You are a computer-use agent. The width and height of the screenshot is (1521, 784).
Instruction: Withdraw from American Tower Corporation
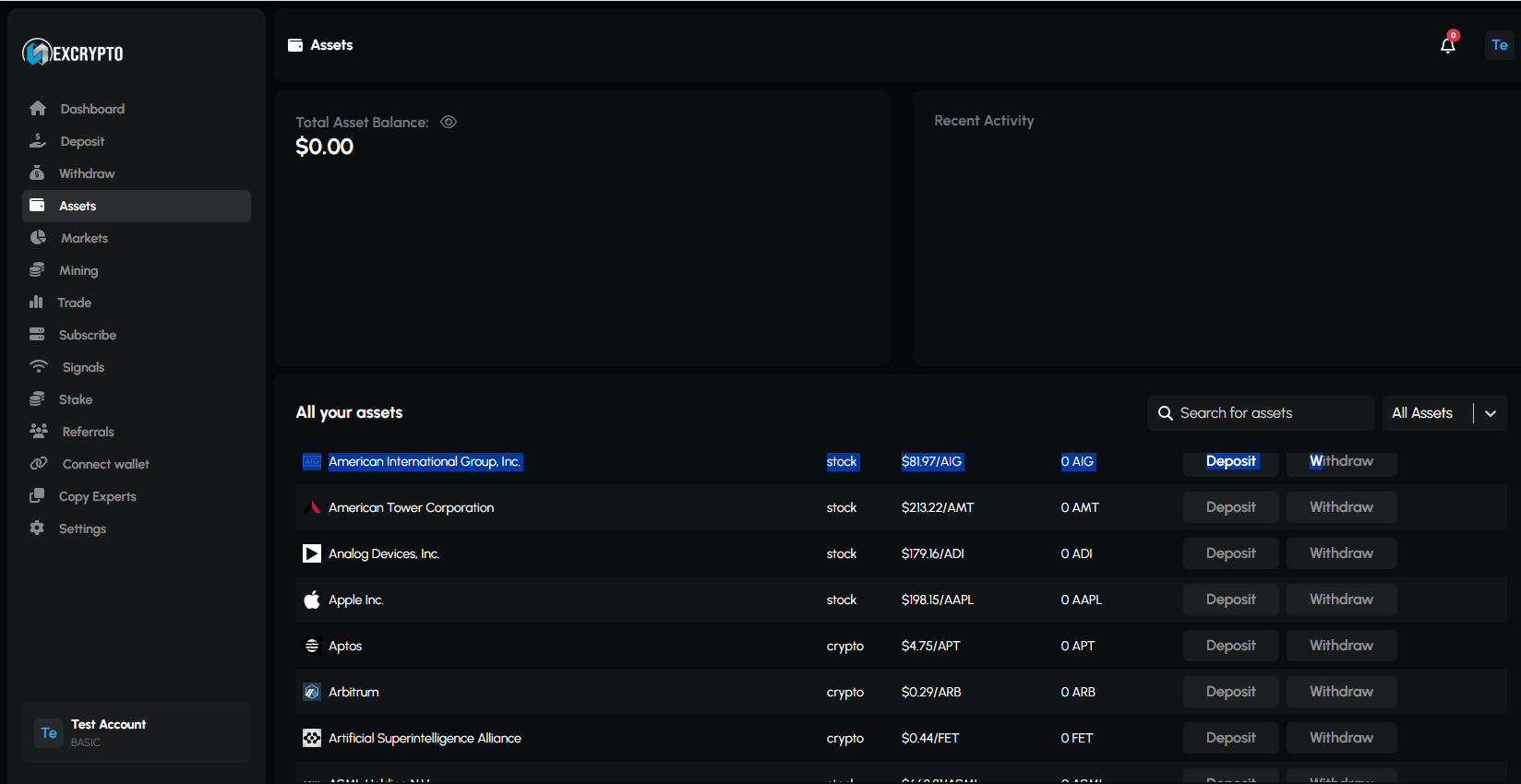(x=1342, y=507)
